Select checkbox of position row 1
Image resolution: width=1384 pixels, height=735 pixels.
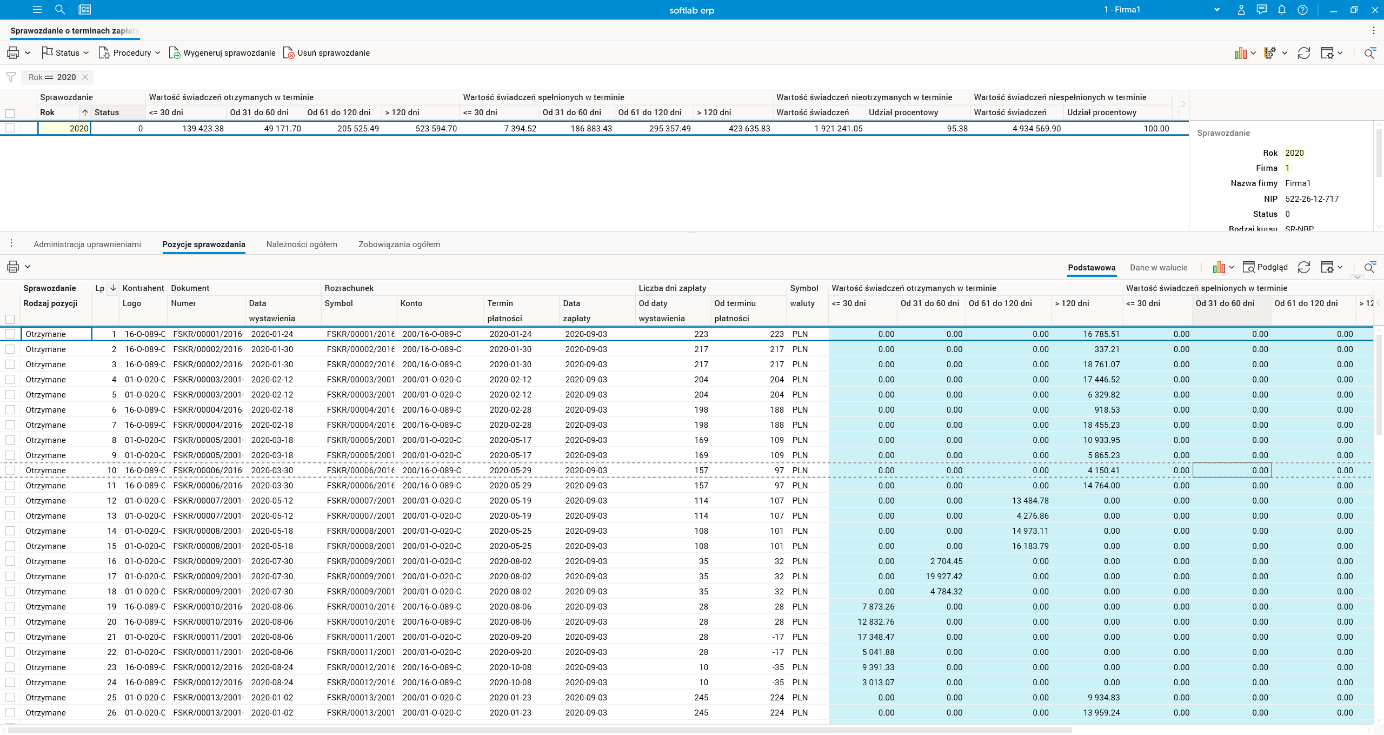pos(10,334)
